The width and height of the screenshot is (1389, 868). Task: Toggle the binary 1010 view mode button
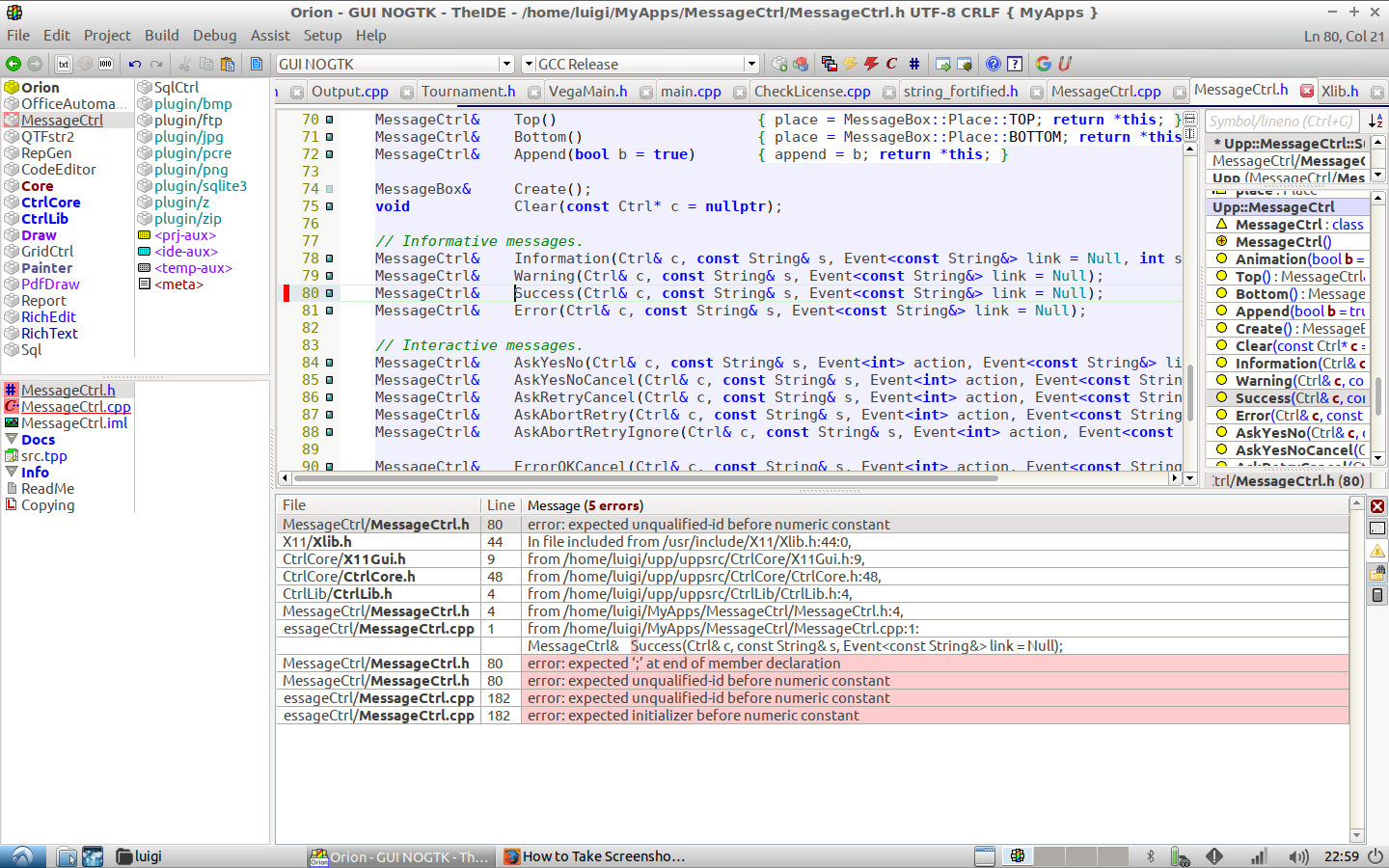[106, 64]
